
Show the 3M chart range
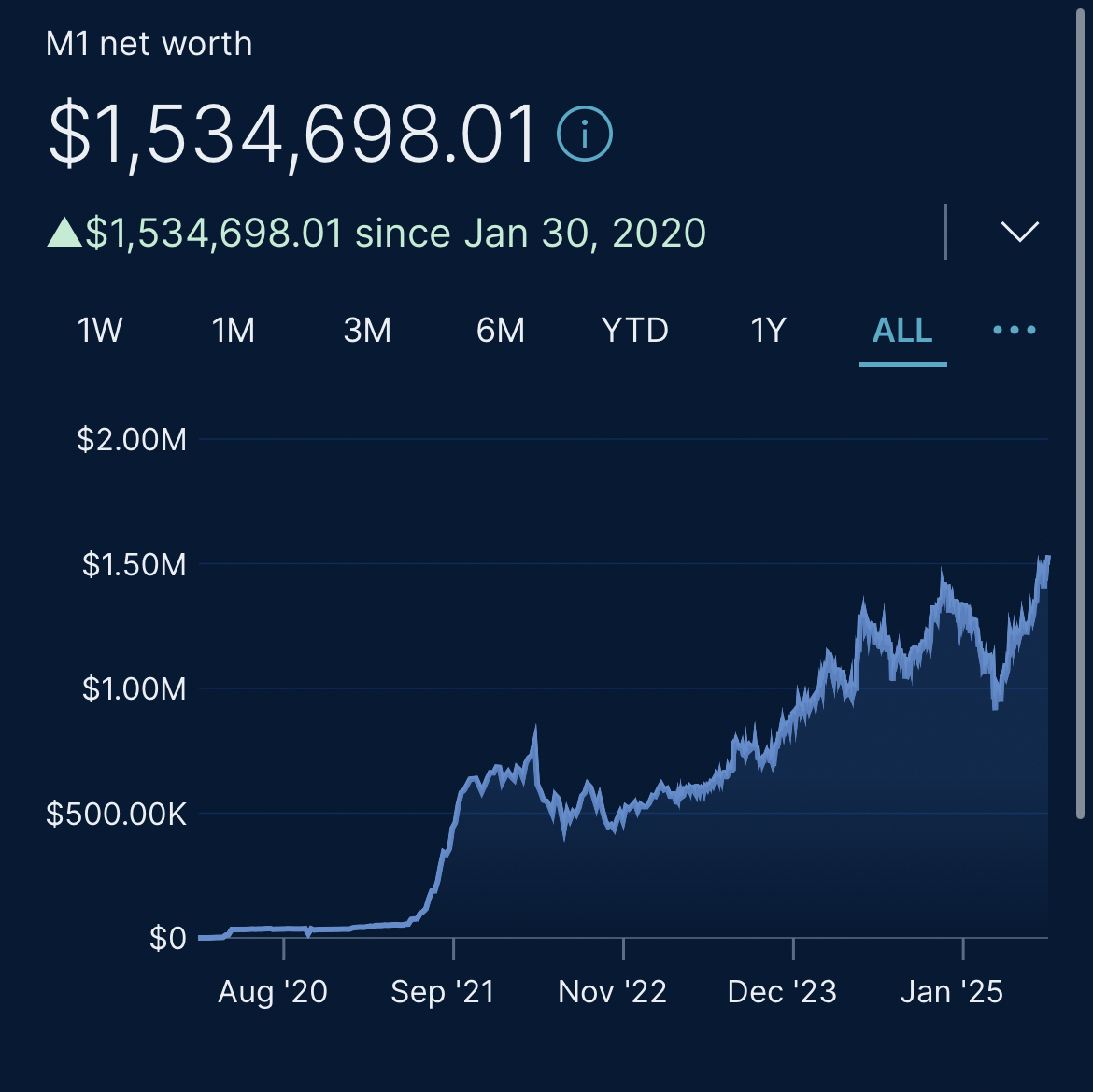coord(367,331)
